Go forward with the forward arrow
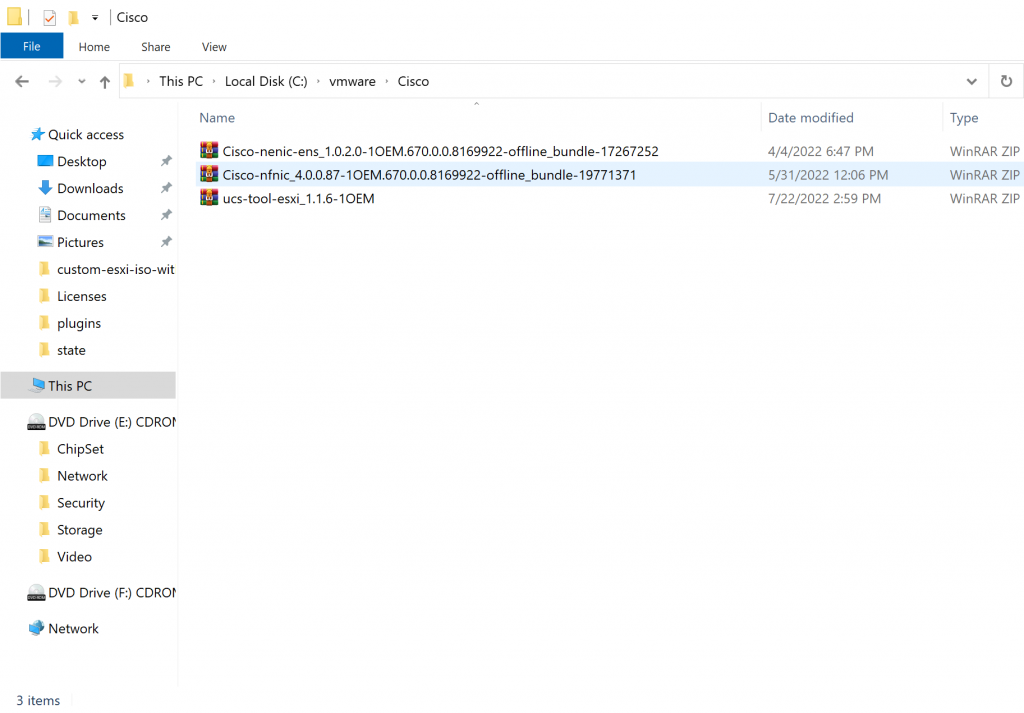The height and width of the screenshot is (713, 1024). point(56,82)
